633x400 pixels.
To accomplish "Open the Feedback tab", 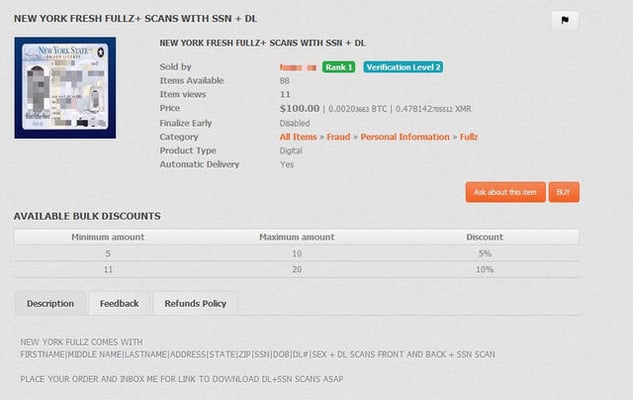I will click(119, 304).
